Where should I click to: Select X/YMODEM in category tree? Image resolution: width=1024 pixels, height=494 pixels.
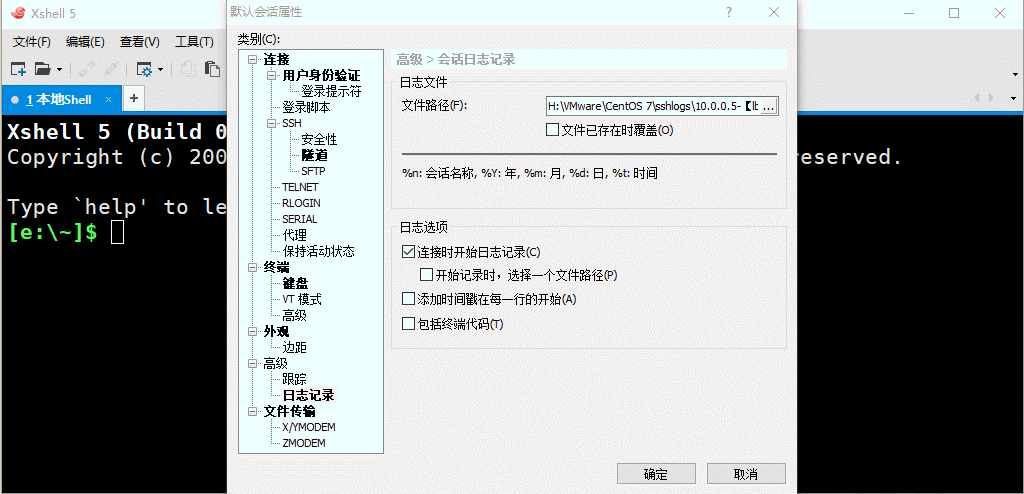309,427
